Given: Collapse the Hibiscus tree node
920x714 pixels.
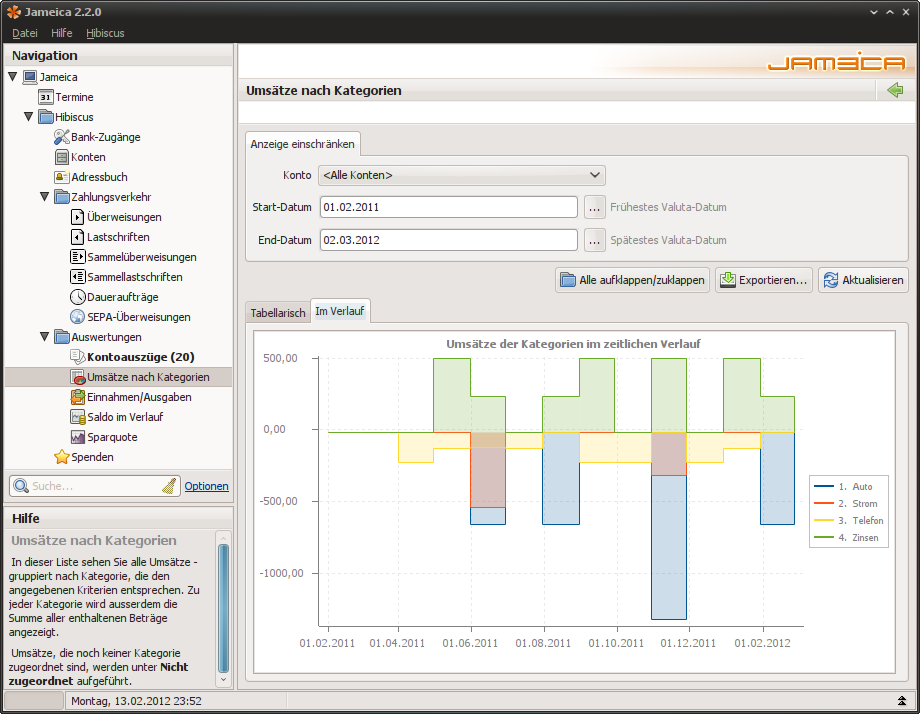Looking at the screenshot, I should [x=28, y=117].
